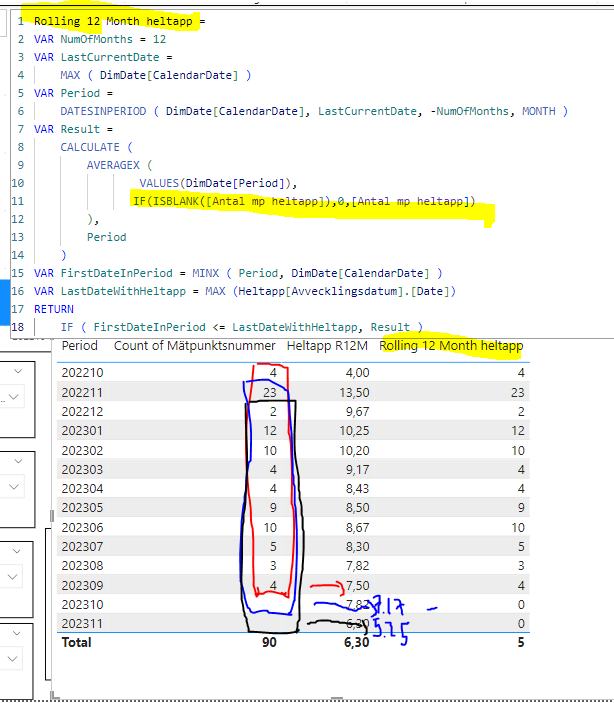This screenshot has width=614, height=703.
Task: Click NumOfMonths variable declaration on line 2
Action: coord(96,39)
